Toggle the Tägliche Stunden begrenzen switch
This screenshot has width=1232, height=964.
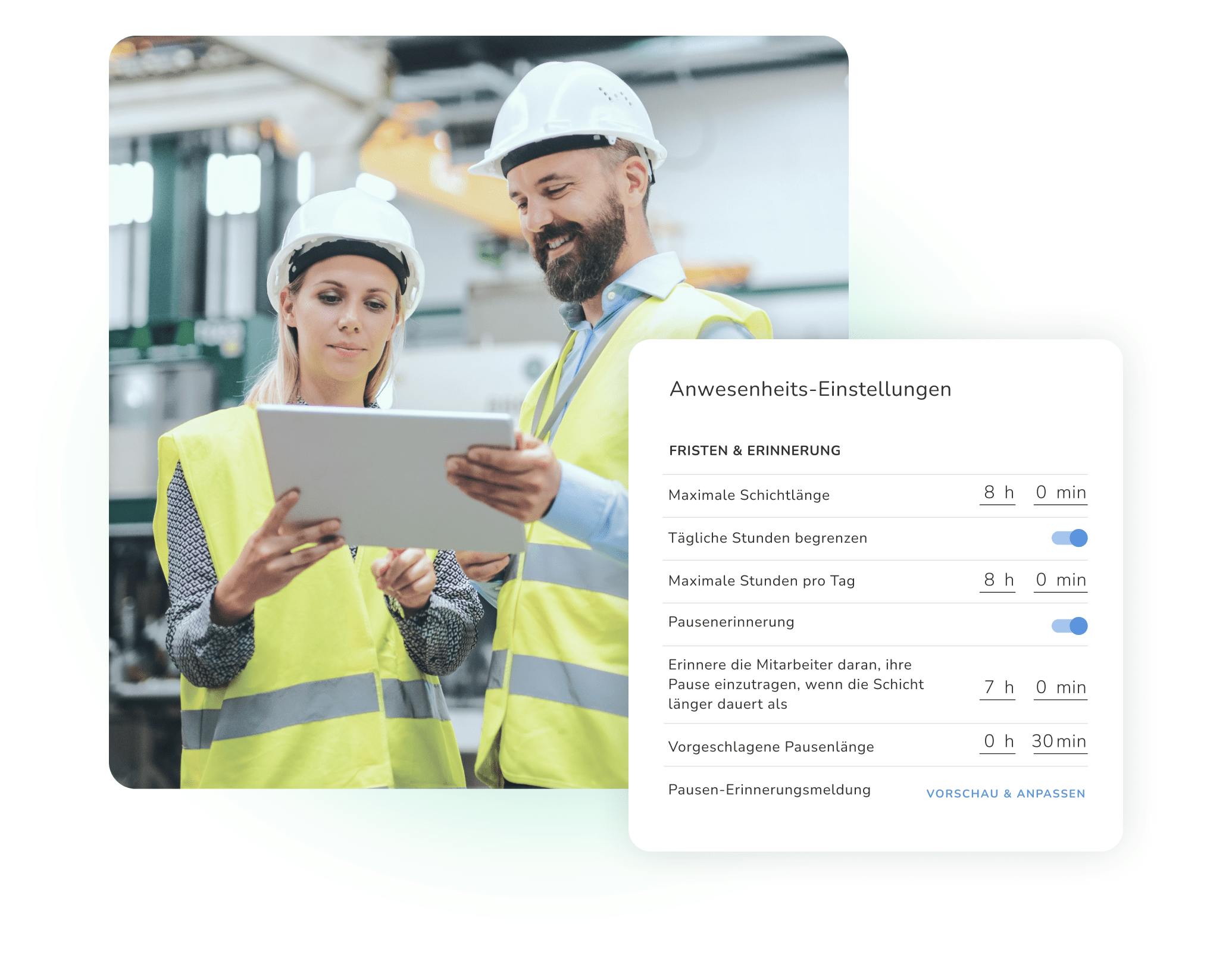1069,538
